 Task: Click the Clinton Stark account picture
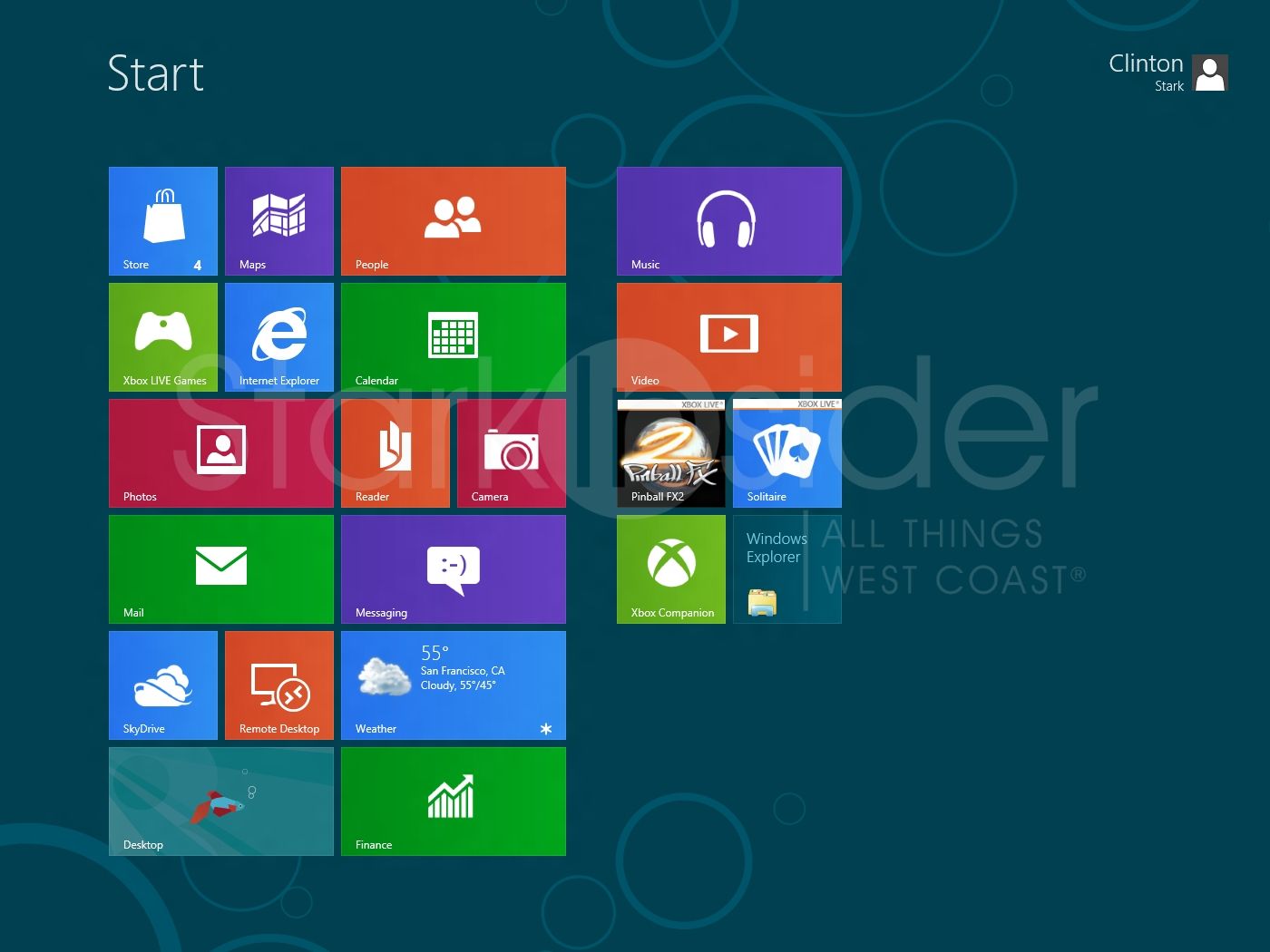click(x=1210, y=73)
